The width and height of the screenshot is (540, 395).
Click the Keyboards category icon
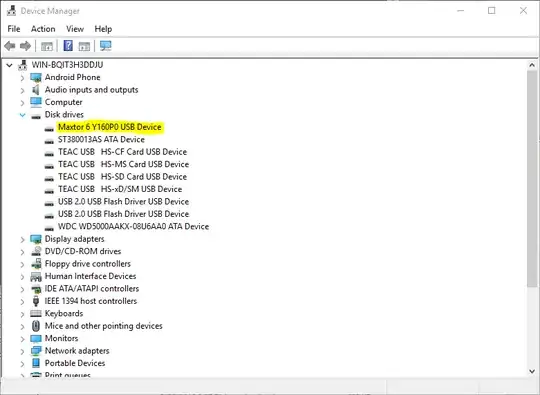coord(36,313)
